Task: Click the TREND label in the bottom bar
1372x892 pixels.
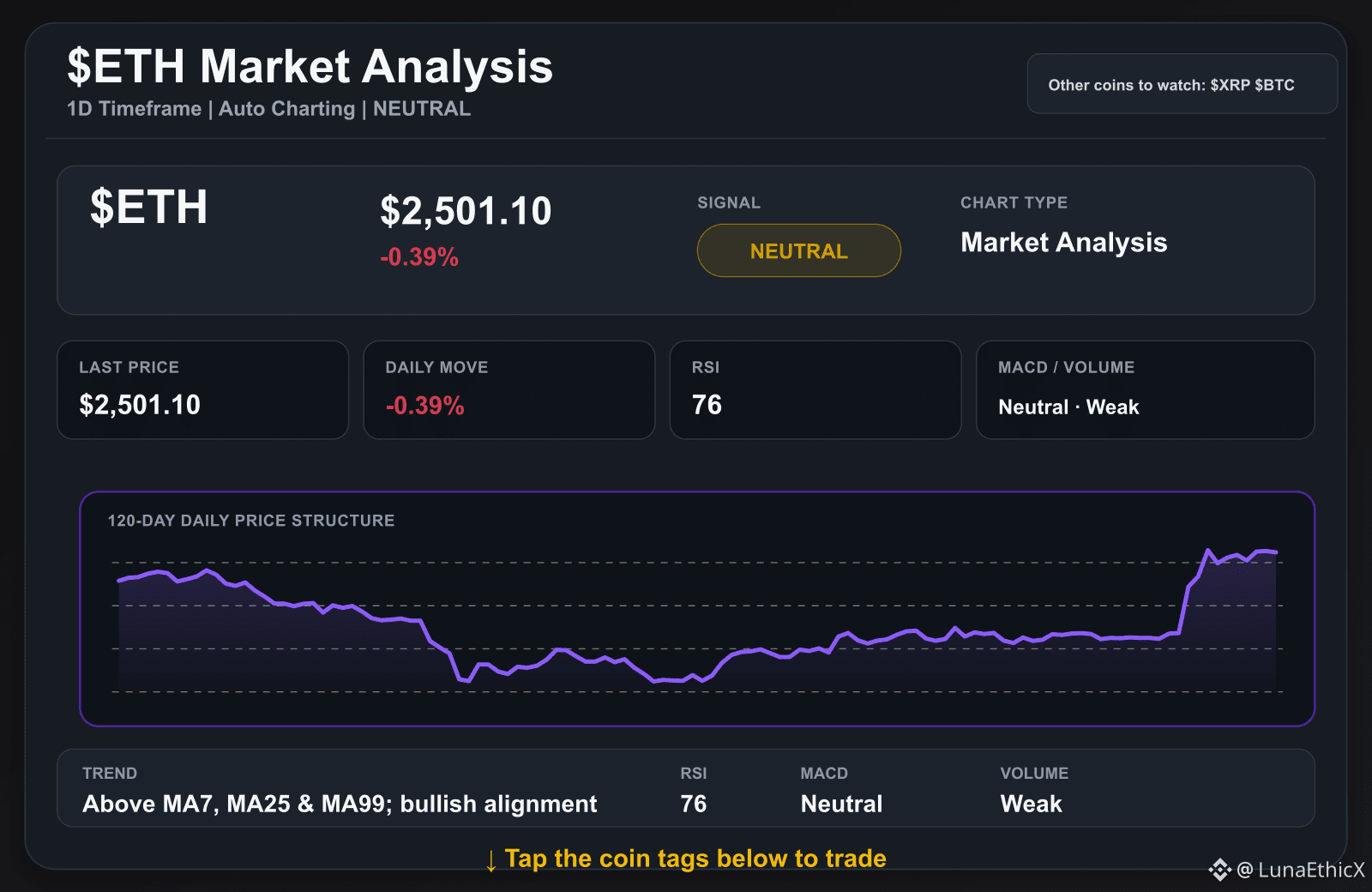Action: [110, 773]
